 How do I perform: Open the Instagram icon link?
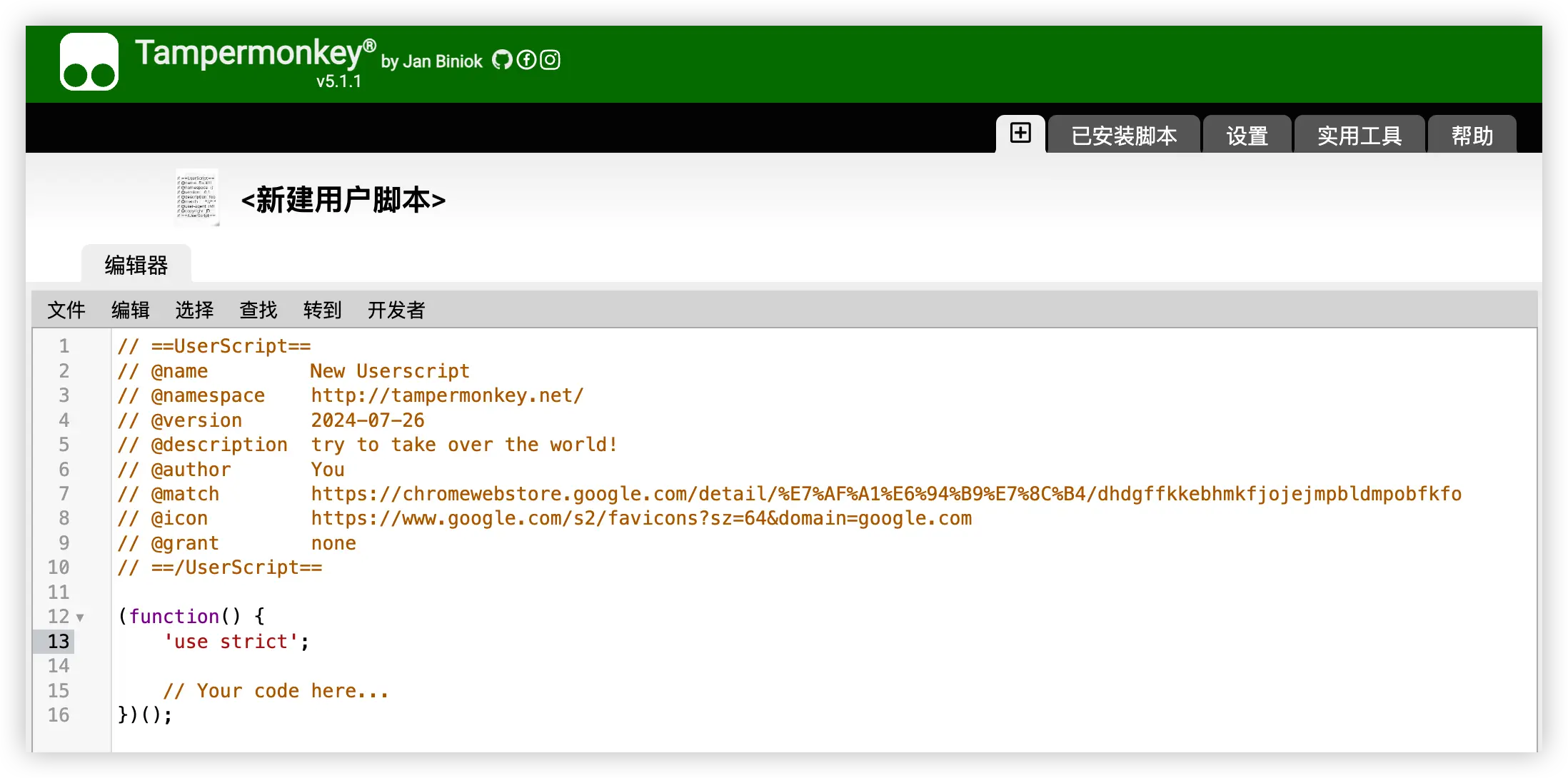coord(550,60)
